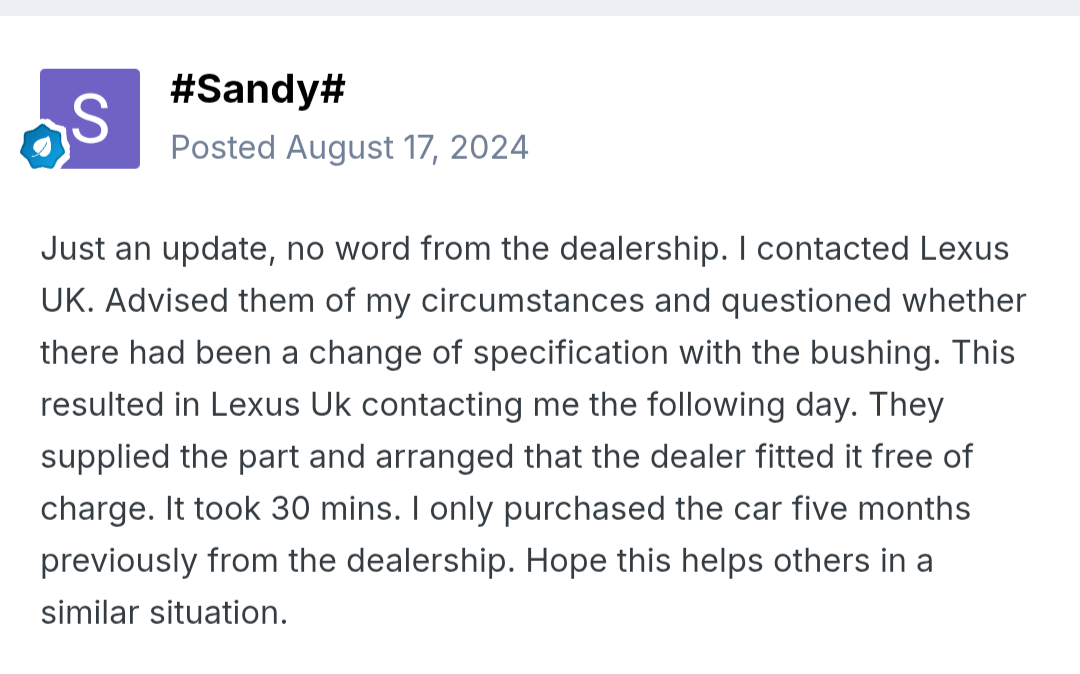The height and width of the screenshot is (674, 1080).
Task: Open the purple S avatar of Sandy
Action: click(x=90, y=118)
